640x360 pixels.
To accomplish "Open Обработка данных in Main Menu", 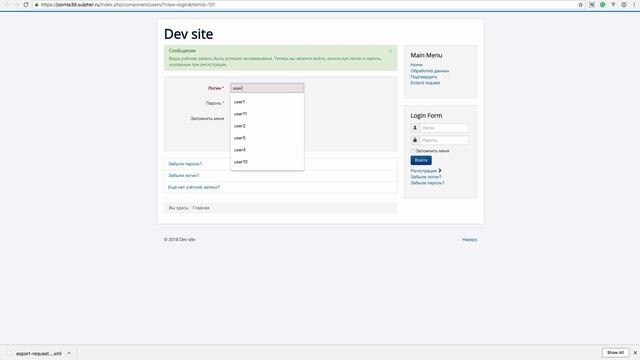I will [x=429, y=71].
